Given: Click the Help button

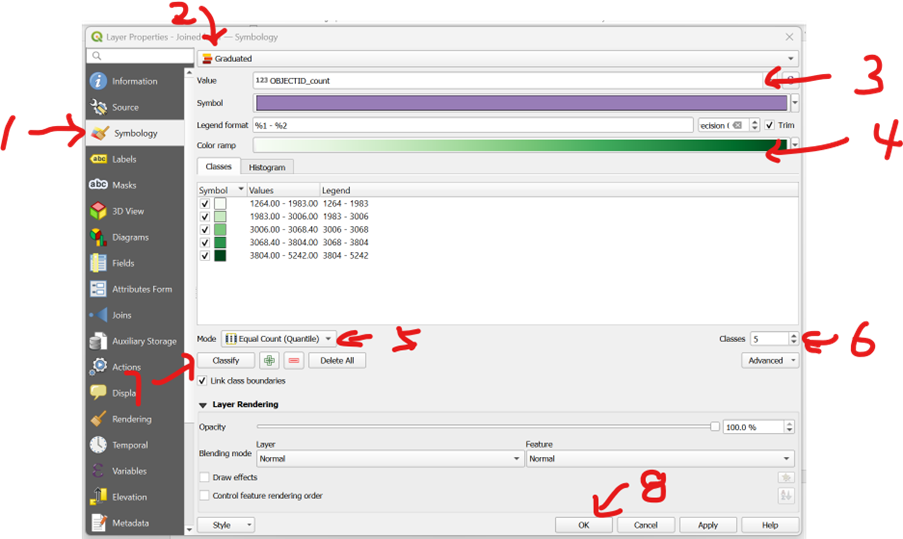Looking at the screenshot, I should pos(770,525).
